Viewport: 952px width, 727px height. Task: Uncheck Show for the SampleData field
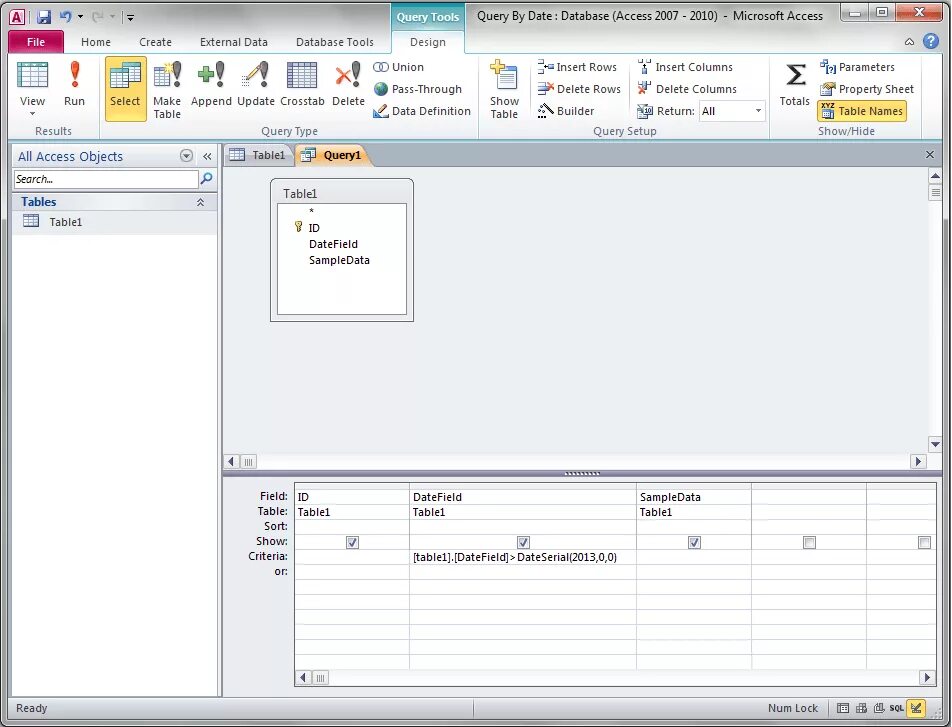coord(694,541)
